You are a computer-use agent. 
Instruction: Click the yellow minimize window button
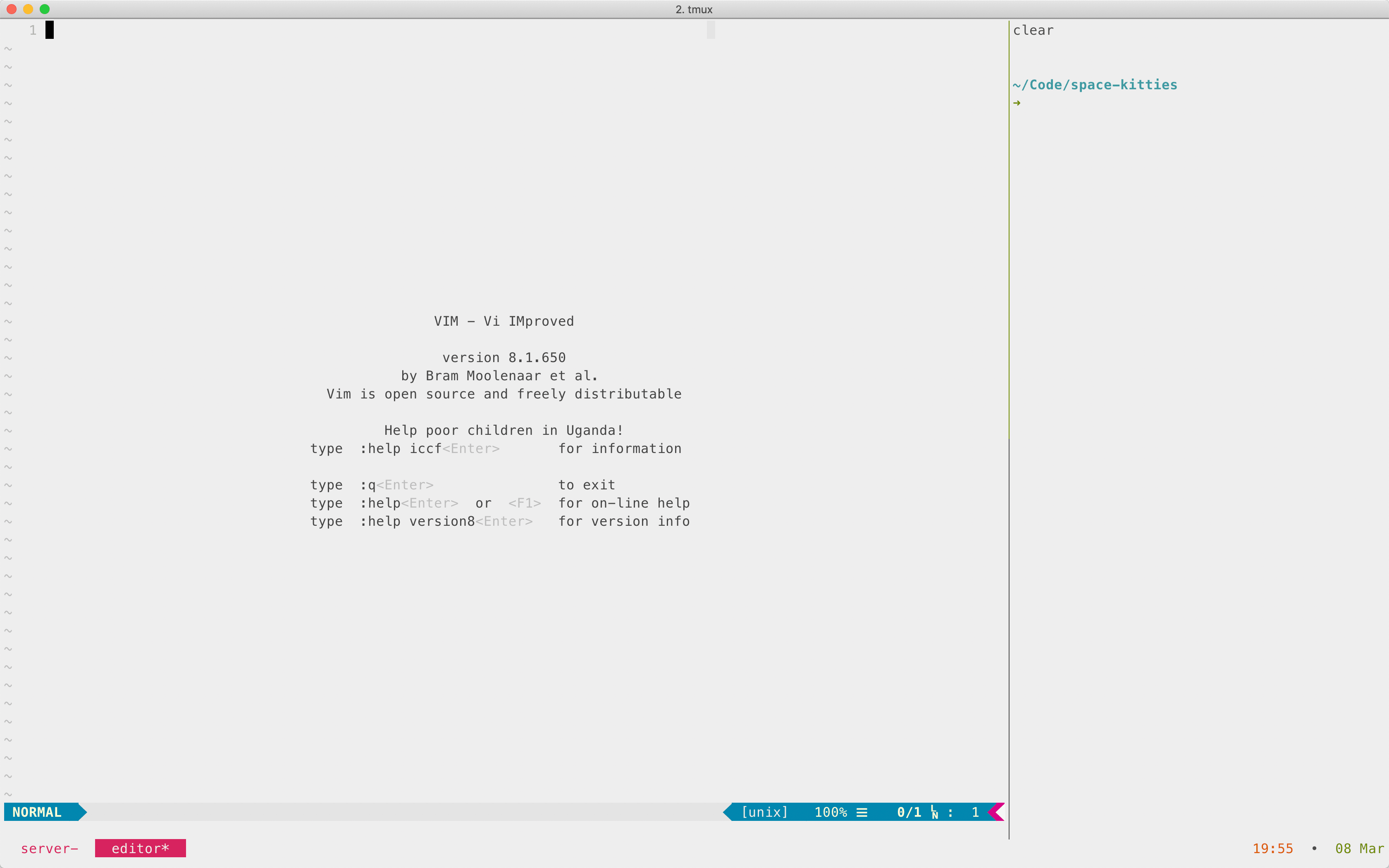[28, 9]
